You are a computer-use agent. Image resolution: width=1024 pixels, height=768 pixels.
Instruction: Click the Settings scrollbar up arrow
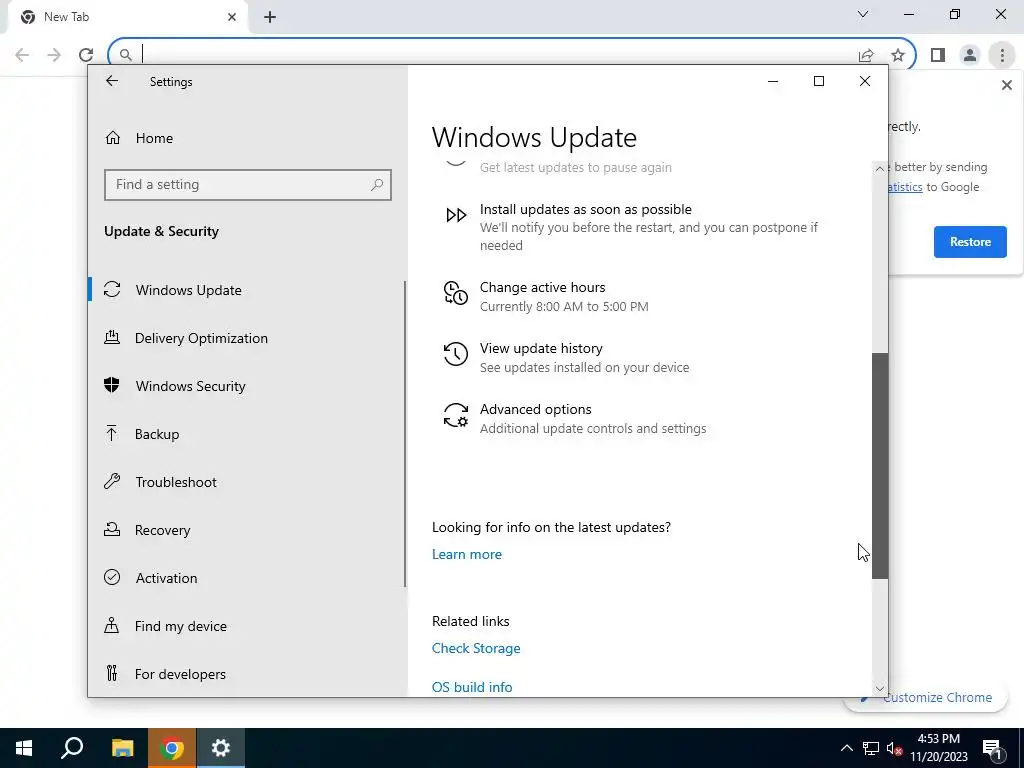(x=880, y=168)
